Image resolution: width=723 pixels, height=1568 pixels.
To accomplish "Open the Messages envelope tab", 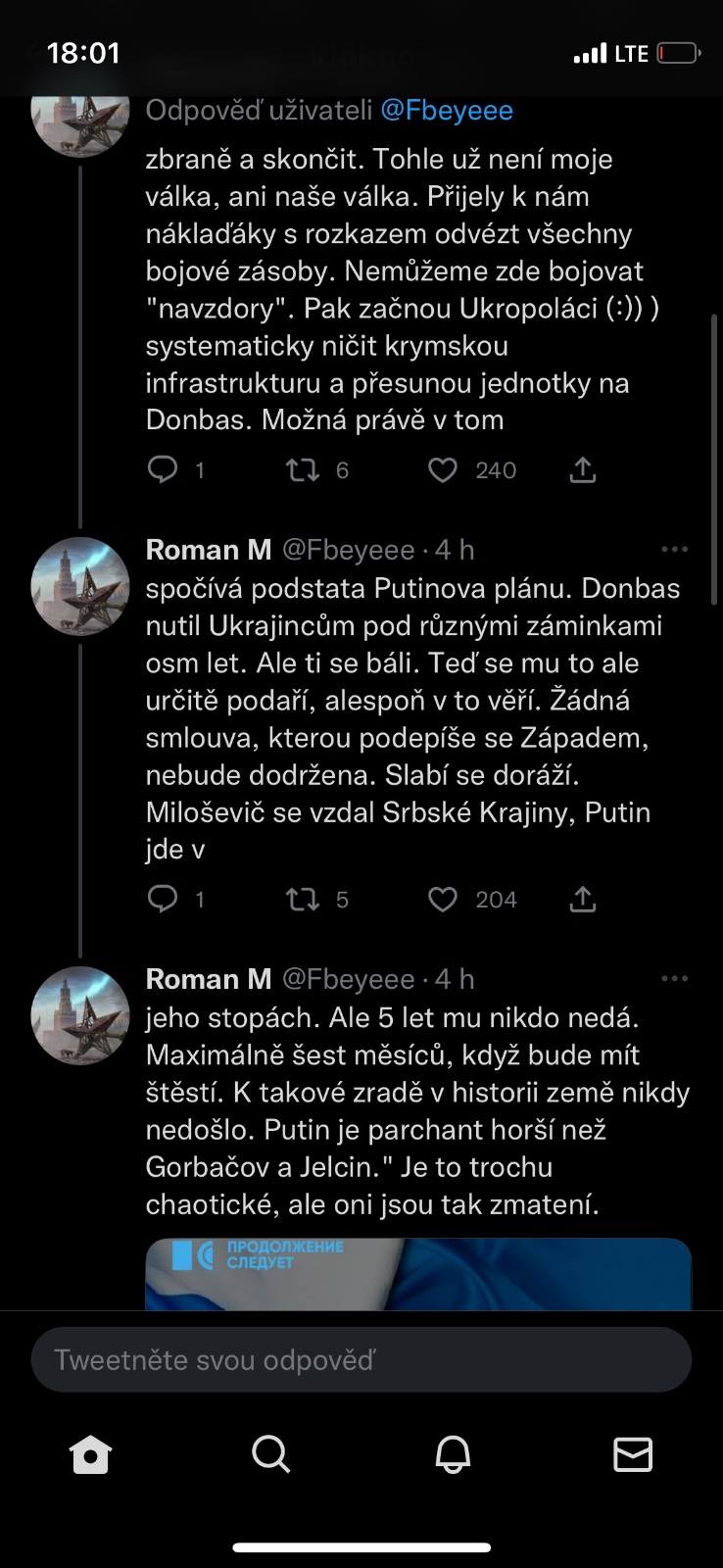I will click(633, 1454).
